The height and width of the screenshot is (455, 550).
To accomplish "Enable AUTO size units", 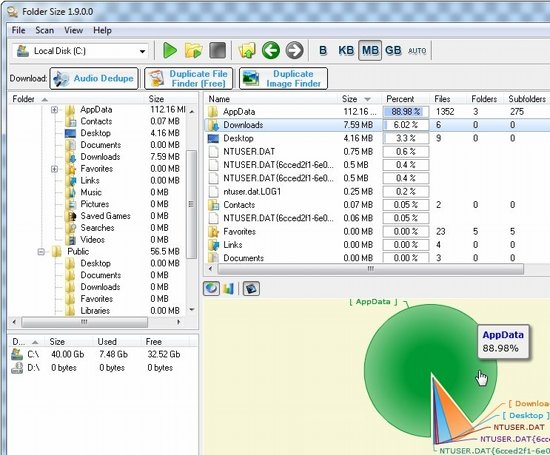I will 417,51.
